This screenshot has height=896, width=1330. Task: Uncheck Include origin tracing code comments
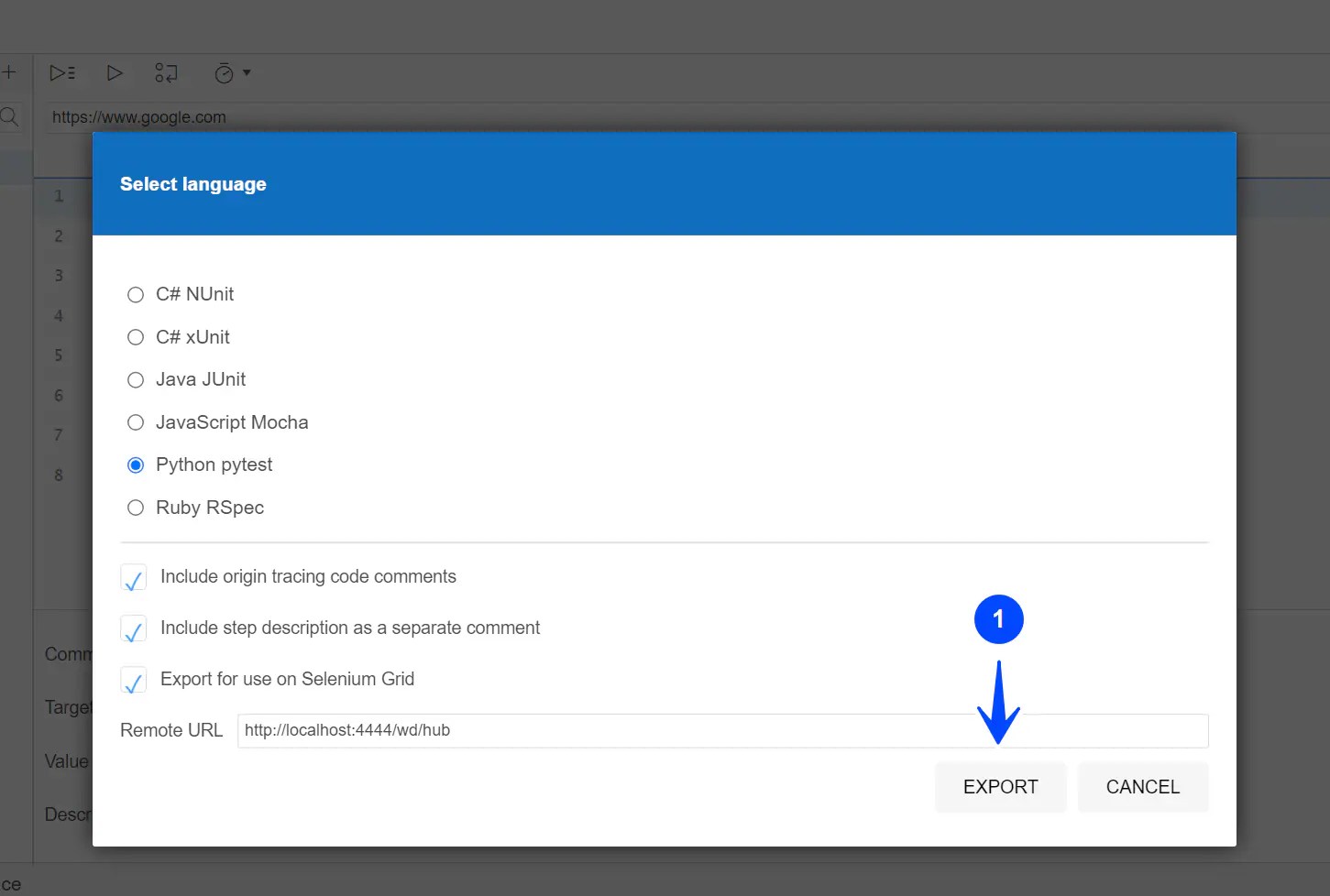coord(133,577)
